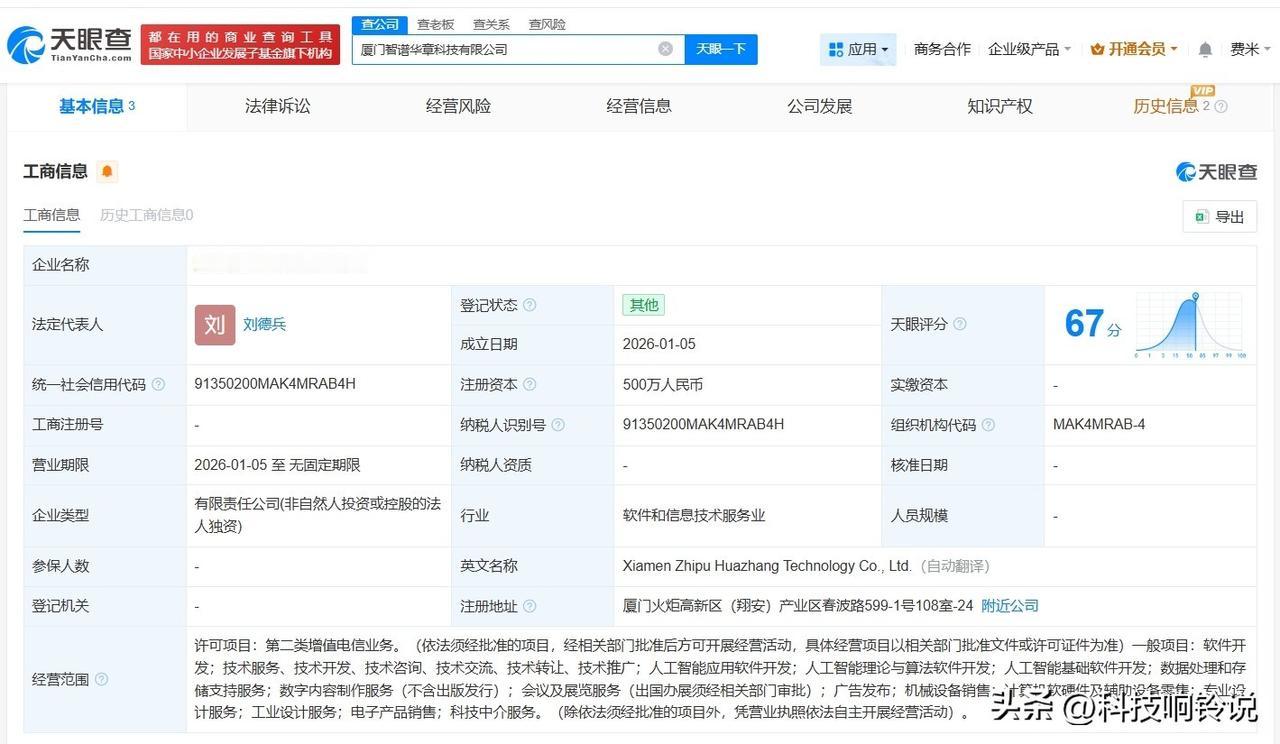The image size is (1280, 744).
Task: Open the help icon next to 天眼评分
Action: pyautogui.click(x=959, y=324)
